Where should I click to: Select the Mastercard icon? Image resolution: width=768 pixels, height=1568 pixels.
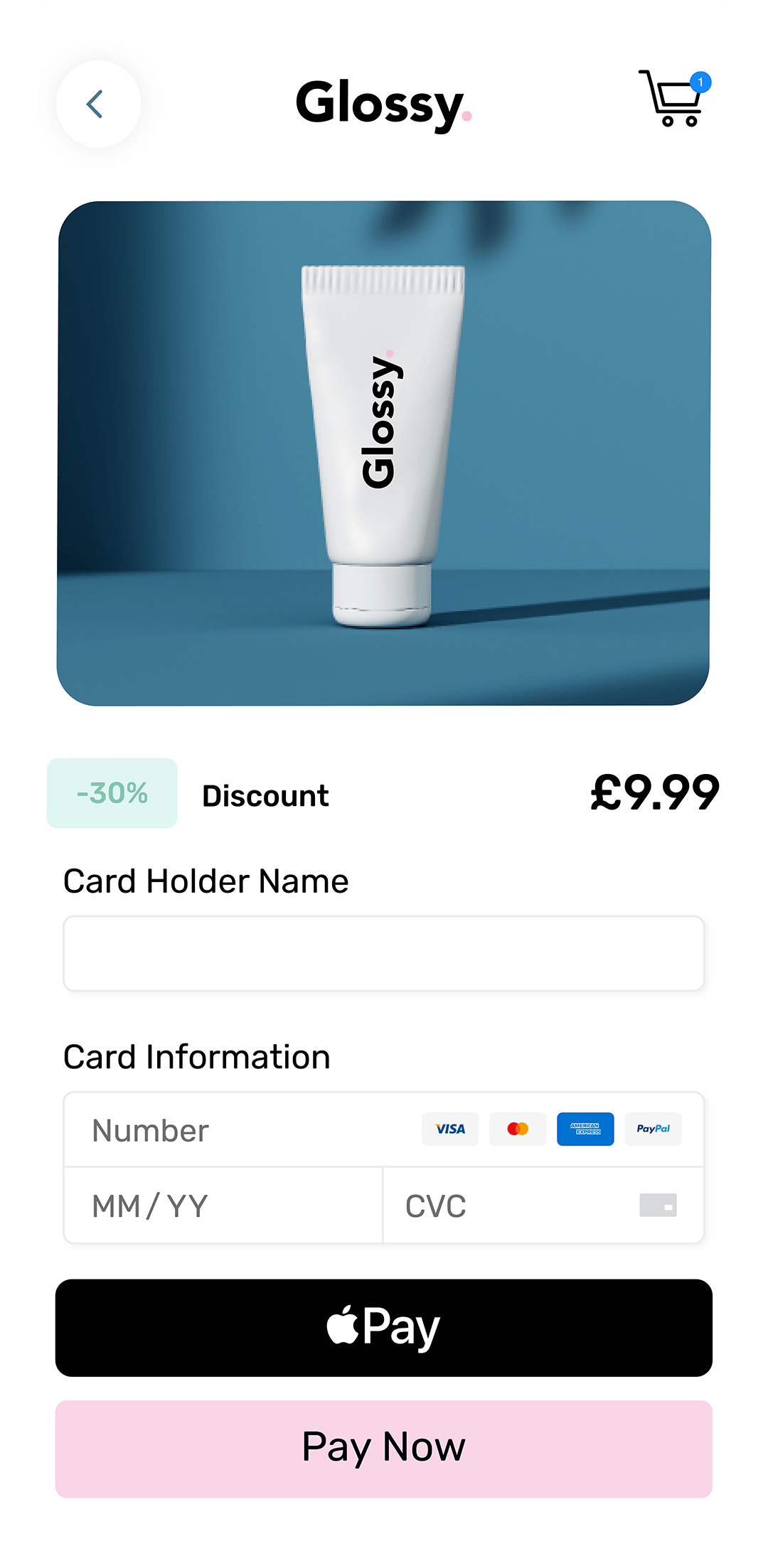pos(518,1129)
